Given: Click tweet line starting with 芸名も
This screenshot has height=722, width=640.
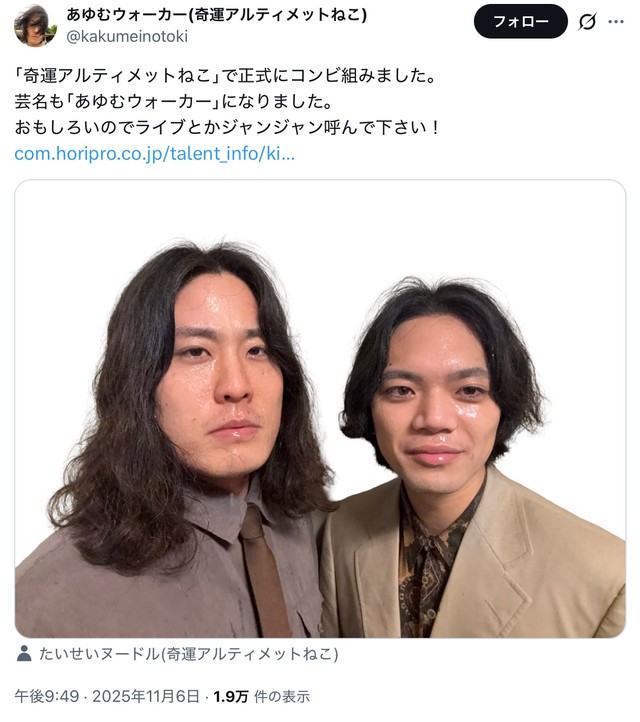Looking at the screenshot, I should tap(174, 101).
